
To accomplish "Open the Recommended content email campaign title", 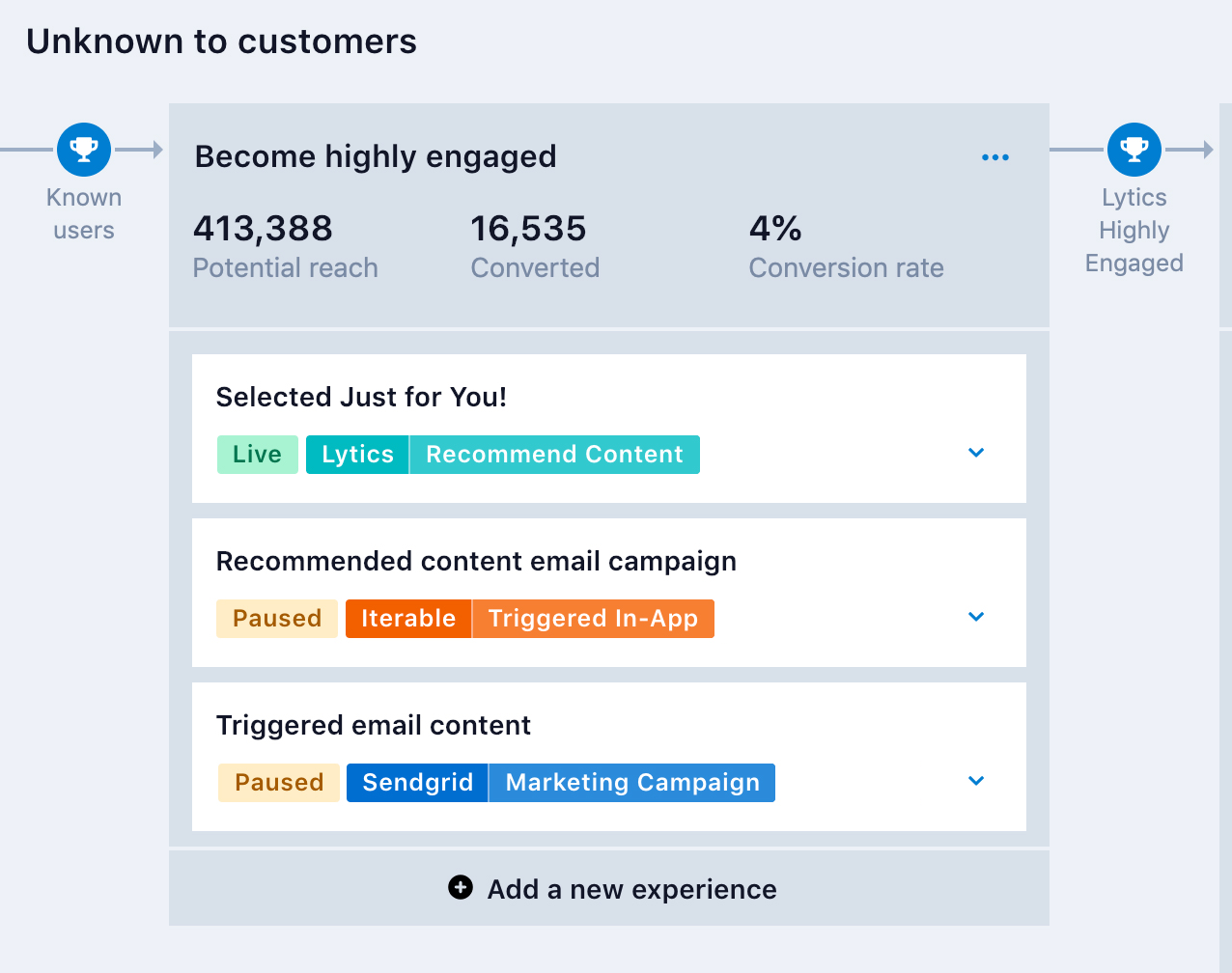I will click(x=476, y=561).
